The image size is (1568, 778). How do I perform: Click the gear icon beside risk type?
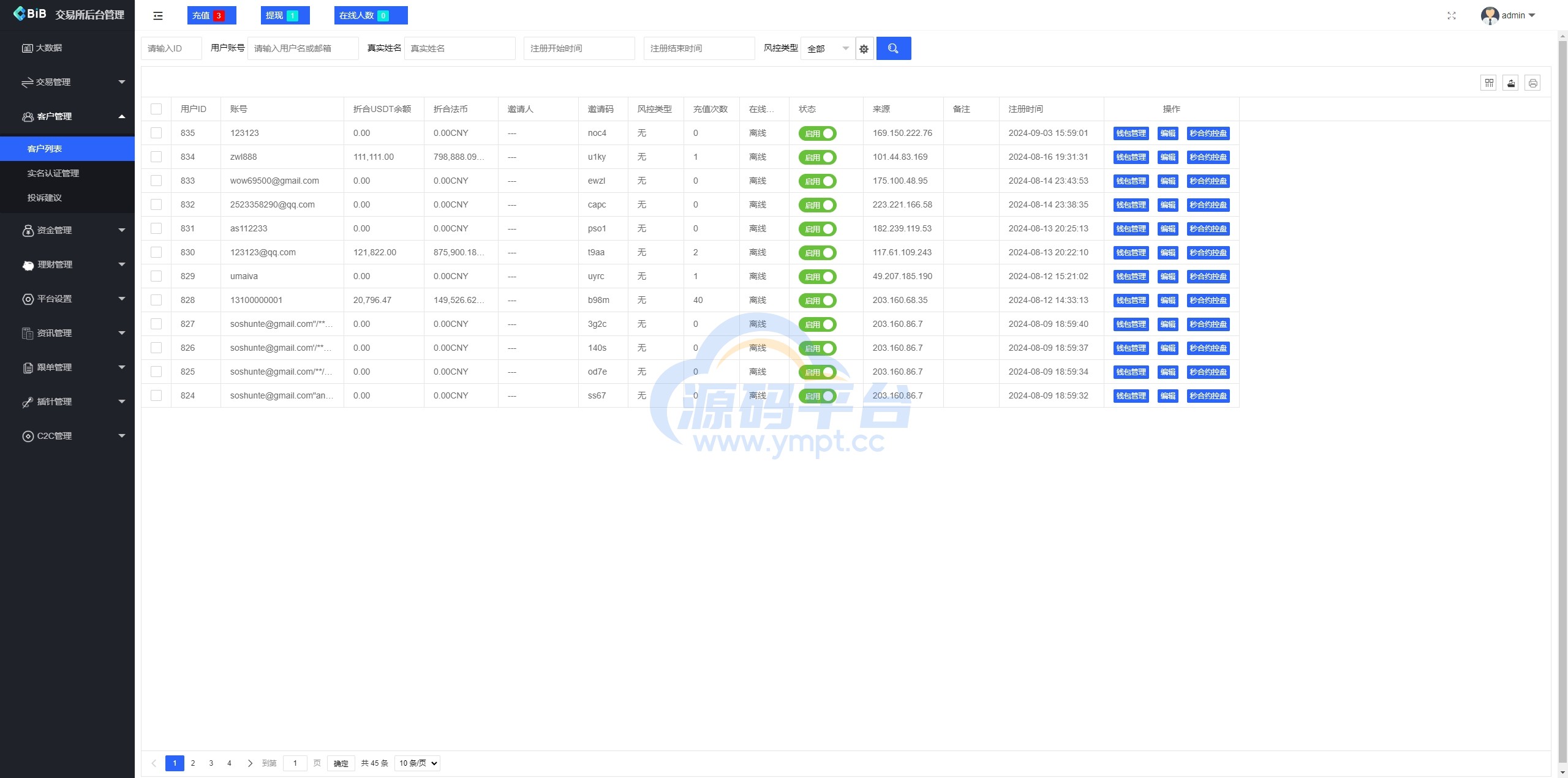864,49
